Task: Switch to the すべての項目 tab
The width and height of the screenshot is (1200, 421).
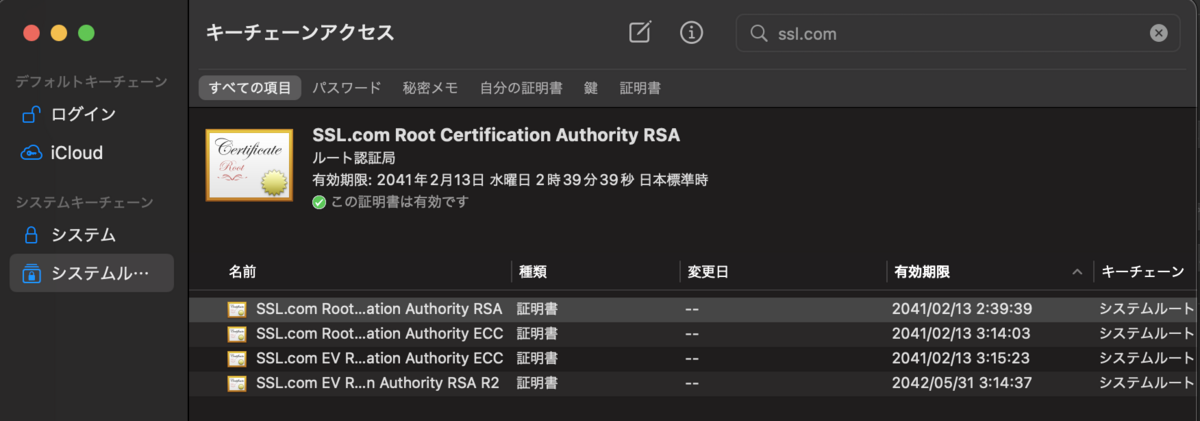Action: pyautogui.click(x=250, y=88)
